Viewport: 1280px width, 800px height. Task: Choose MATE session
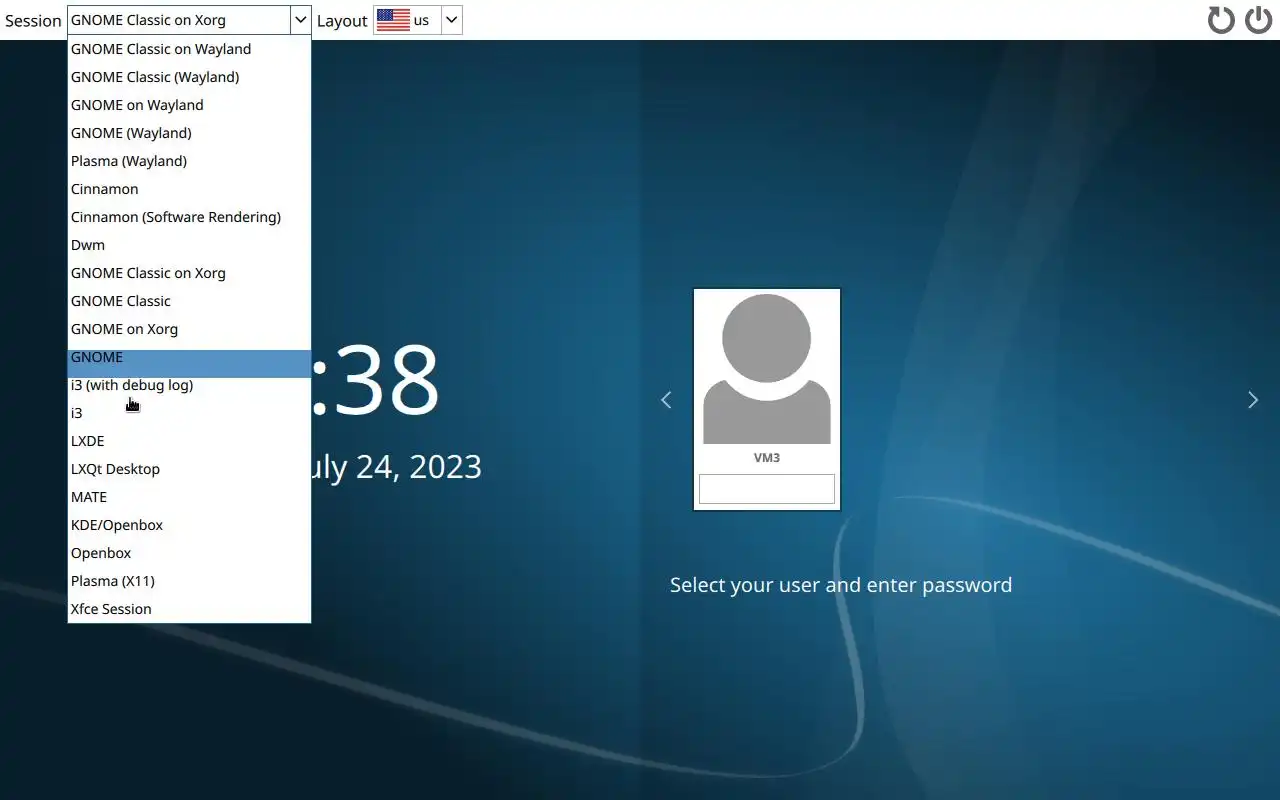(x=189, y=497)
